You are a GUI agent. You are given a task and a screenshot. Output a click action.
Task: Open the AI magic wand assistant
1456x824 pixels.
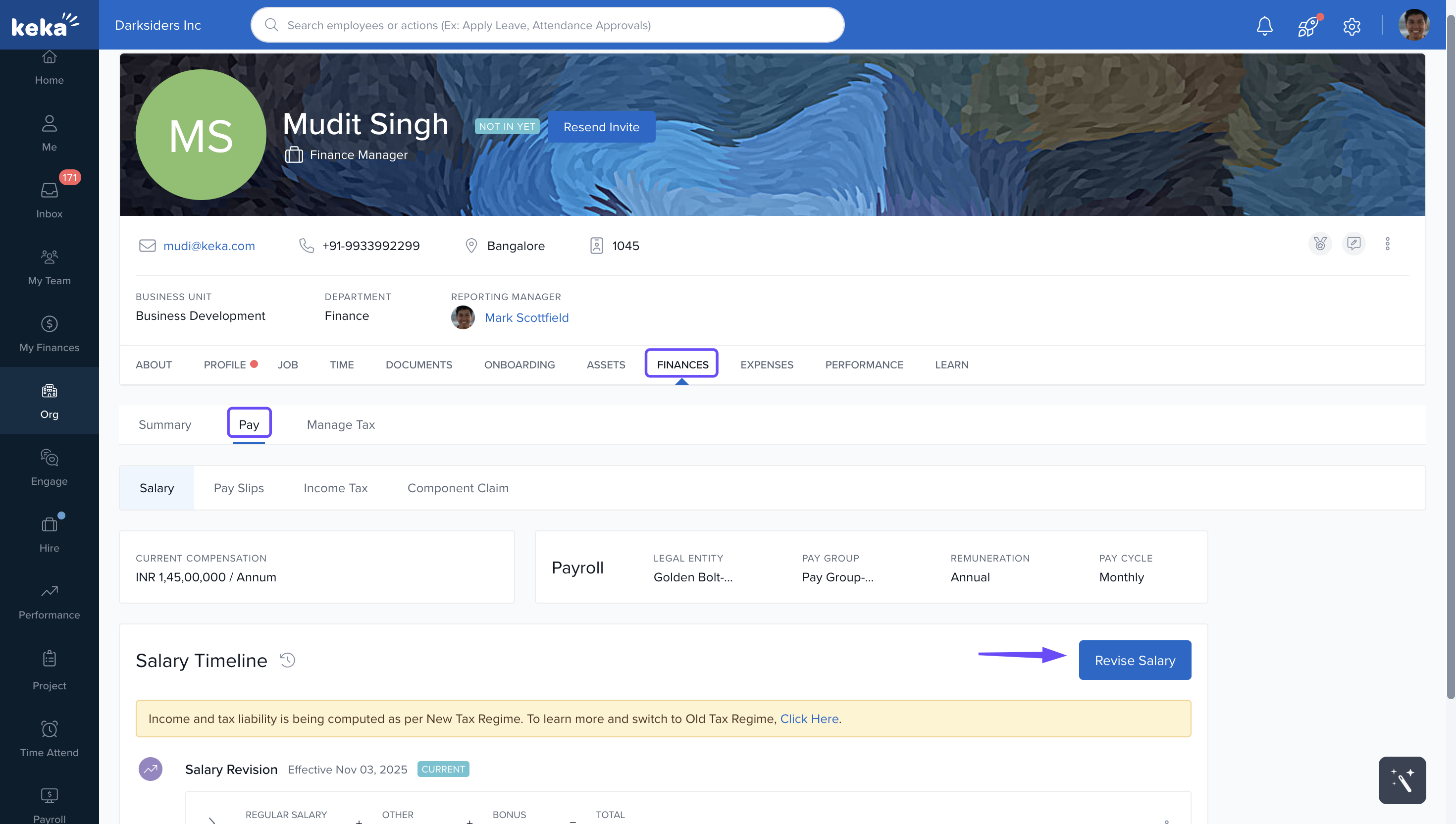pos(1402,780)
